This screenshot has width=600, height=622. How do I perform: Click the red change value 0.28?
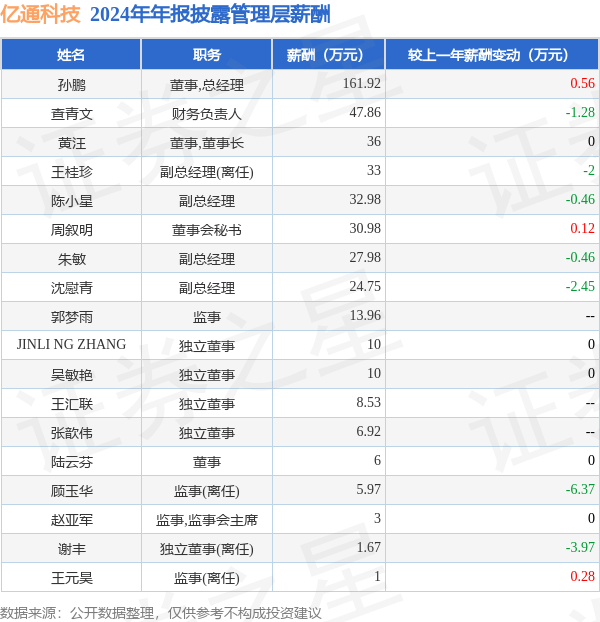(583, 576)
